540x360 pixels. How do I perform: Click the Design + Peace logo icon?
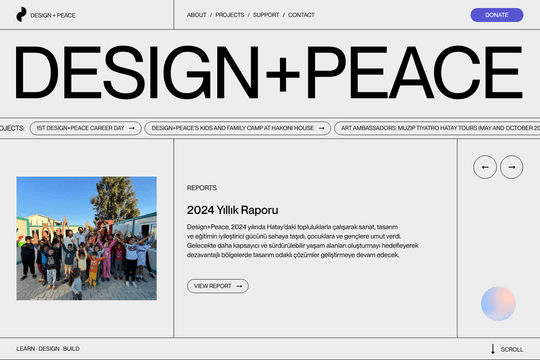pos(21,14)
